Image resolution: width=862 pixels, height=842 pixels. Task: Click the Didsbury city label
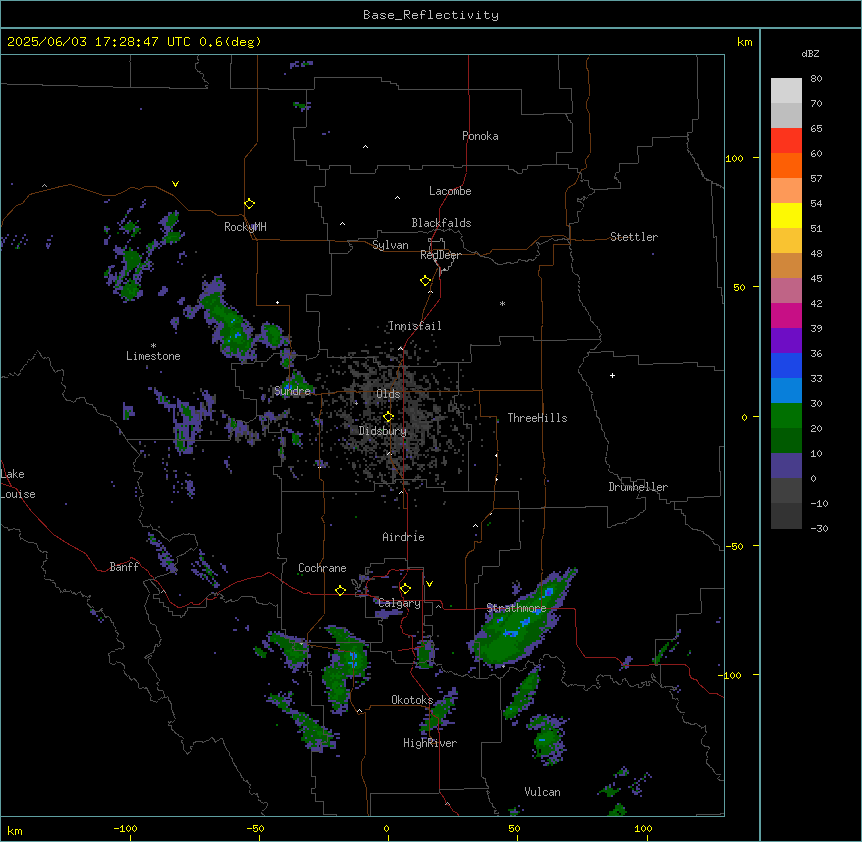pyautogui.click(x=383, y=431)
